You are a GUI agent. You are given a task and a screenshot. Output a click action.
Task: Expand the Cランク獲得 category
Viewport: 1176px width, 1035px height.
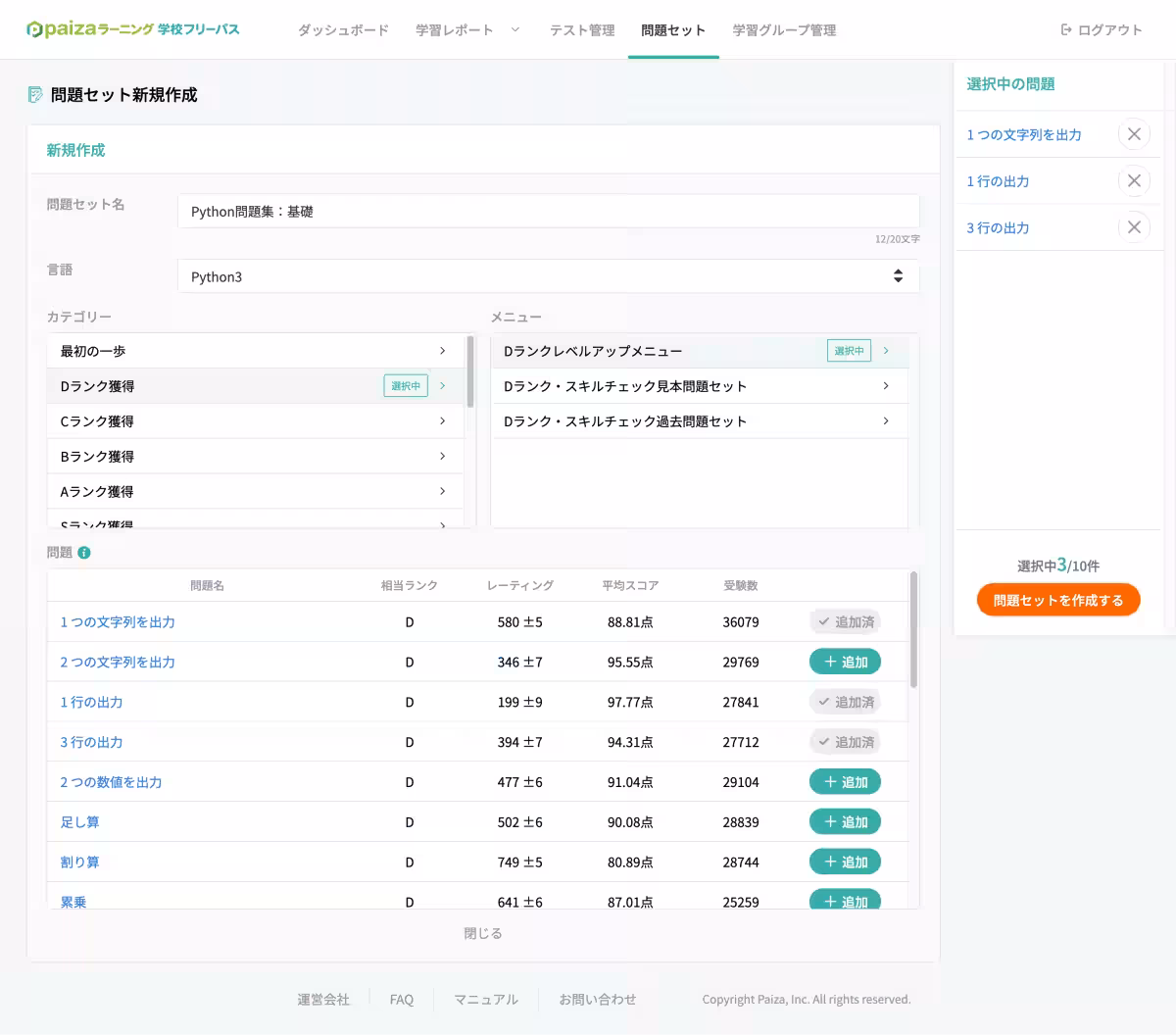[253, 421]
